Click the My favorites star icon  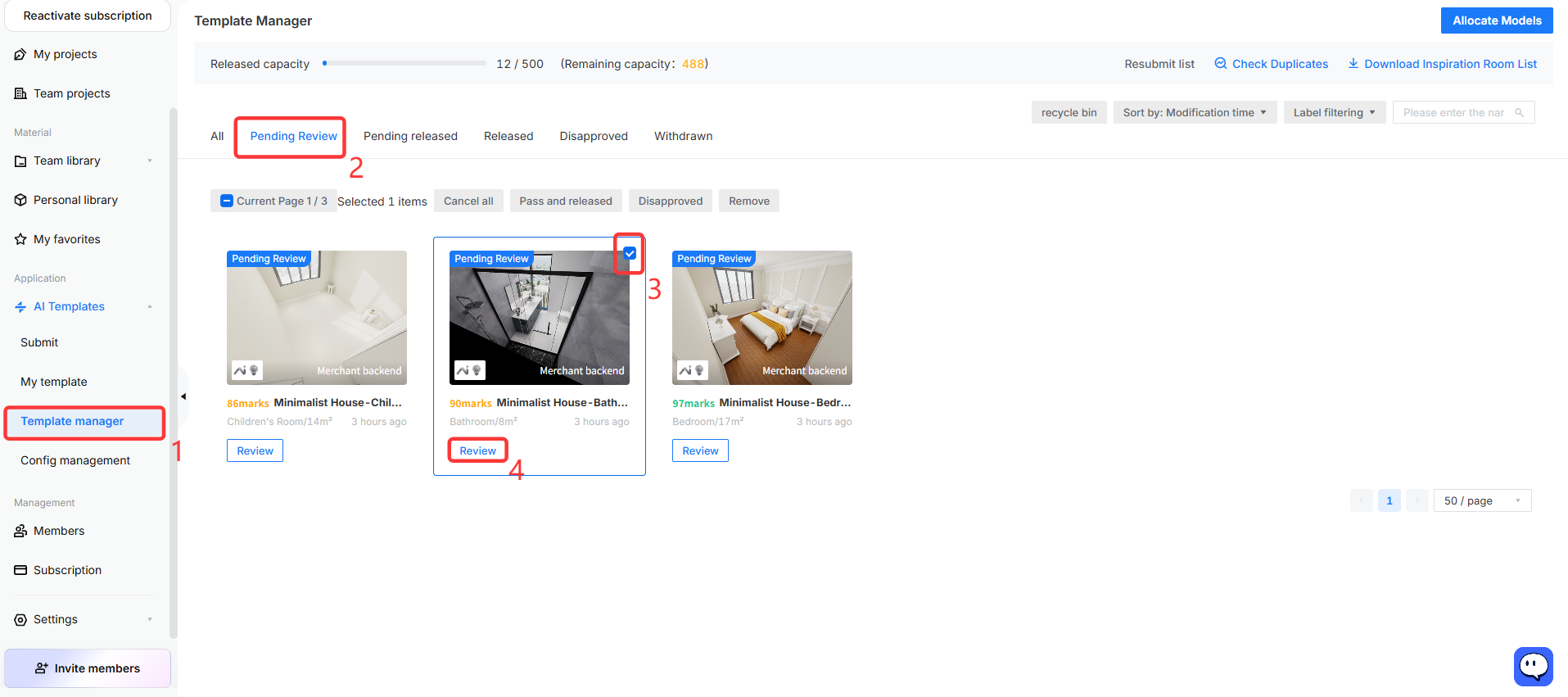pos(20,239)
